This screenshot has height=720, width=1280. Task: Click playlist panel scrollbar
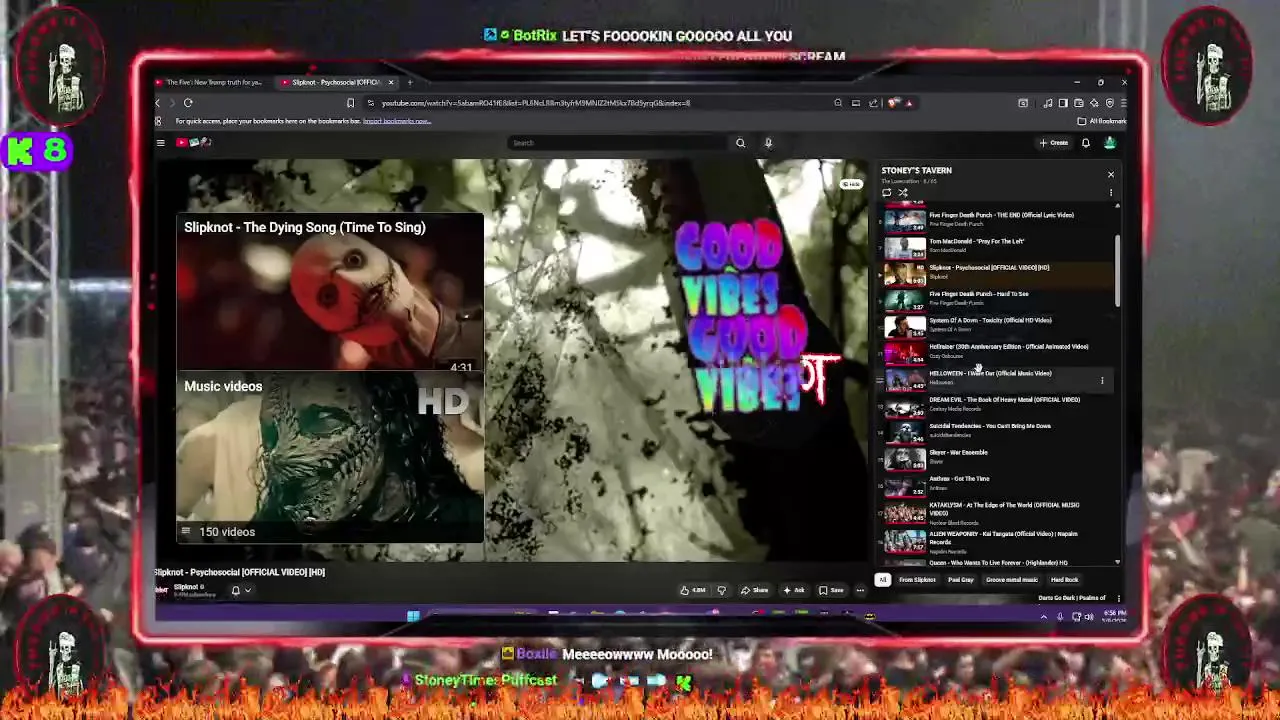pyautogui.click(x=1117, y=270)
